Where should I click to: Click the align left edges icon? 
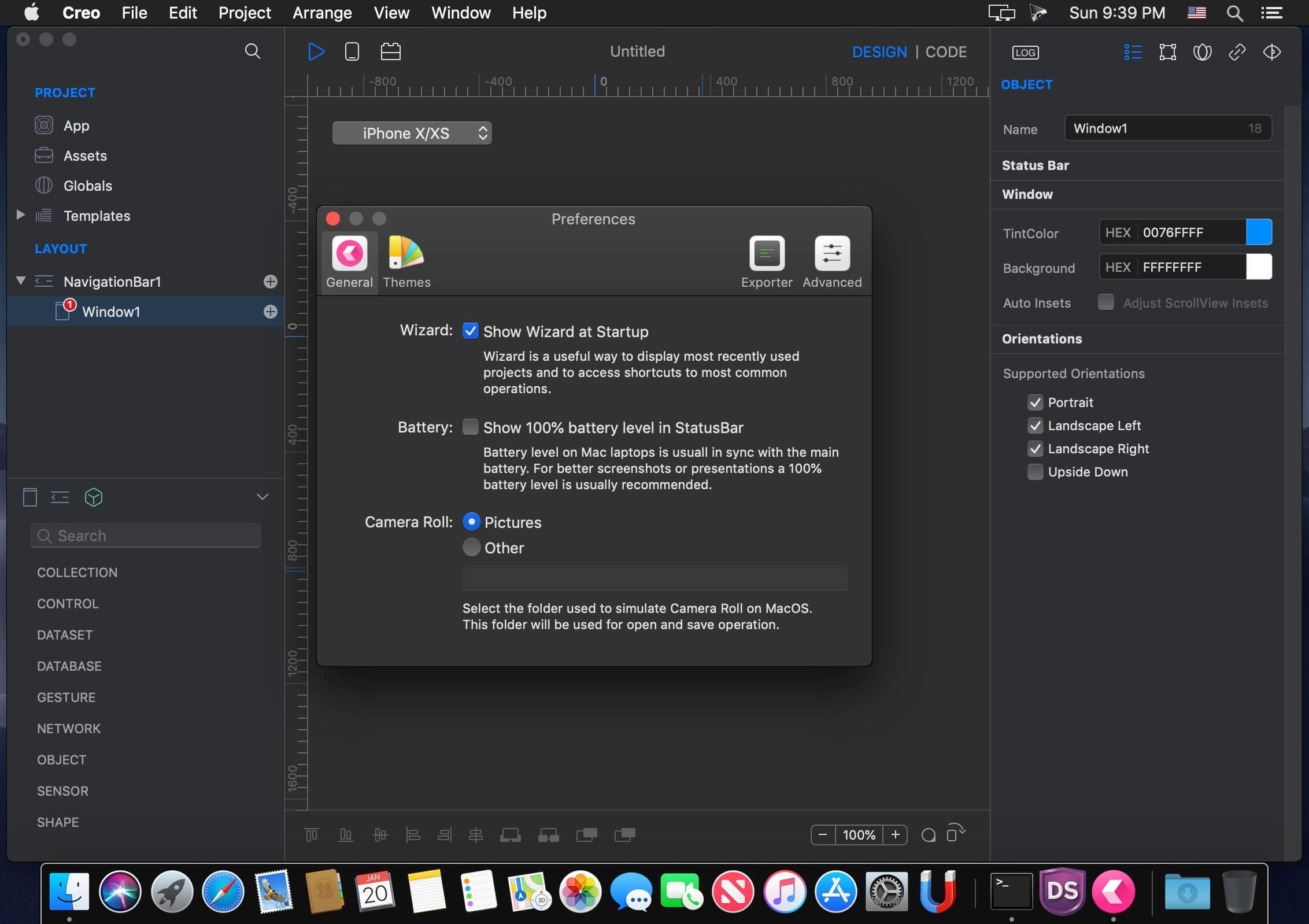[x=413, y=834]
